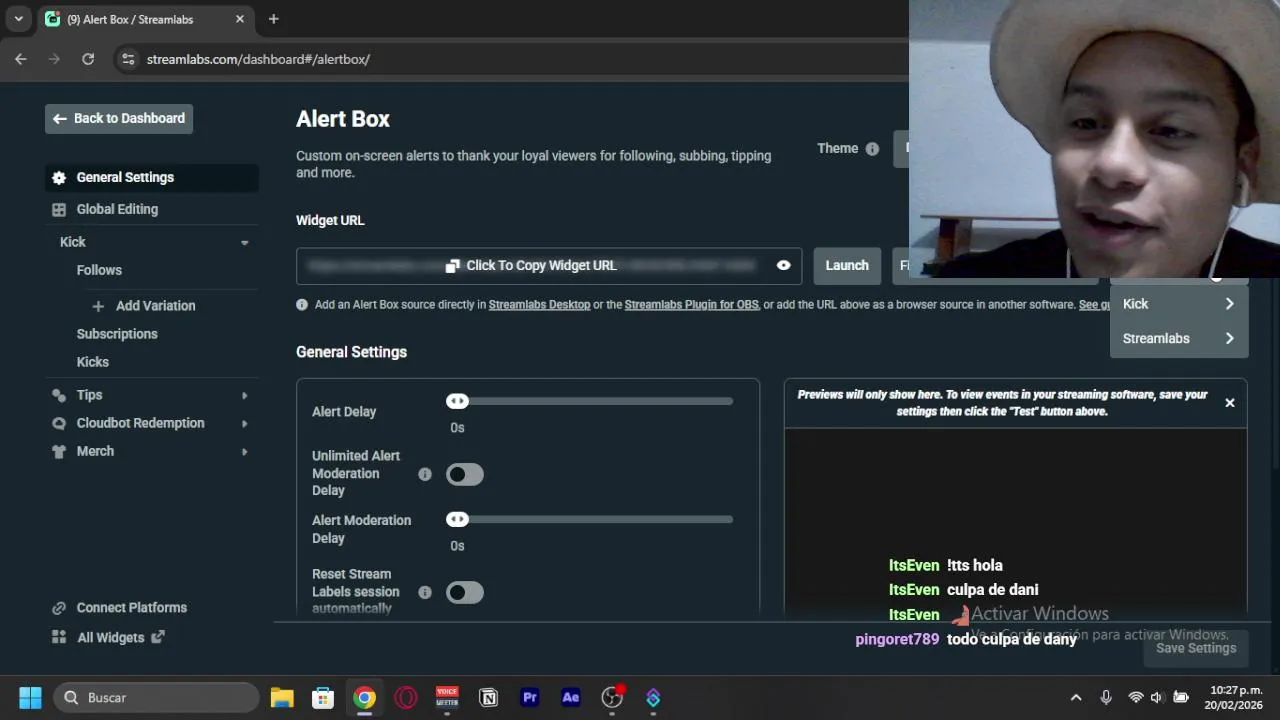Viewport: 1280px width, 720px height.
Task: Open the tab search dropdown arrow
Action: pyautogui.click(x=18, y=19)
